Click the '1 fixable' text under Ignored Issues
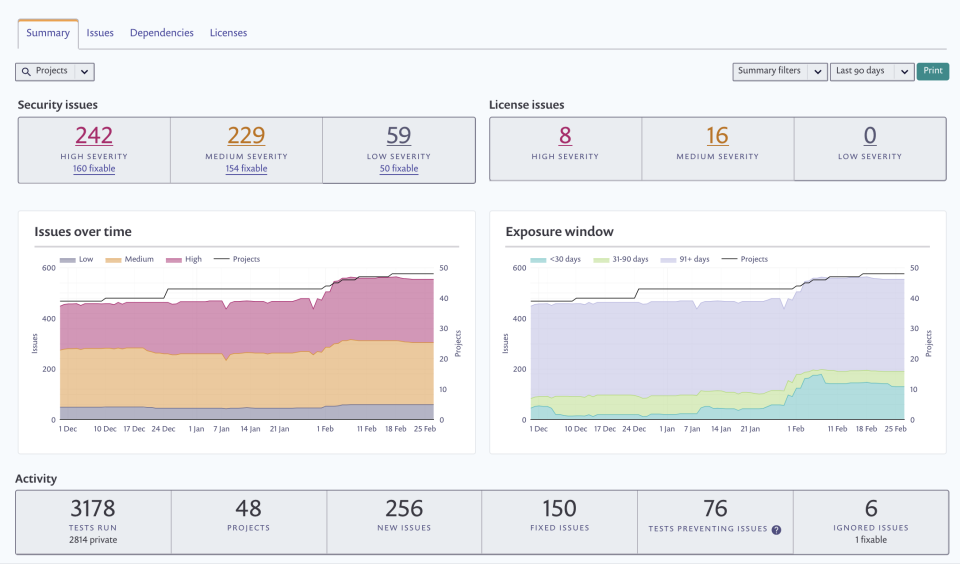Viewport: 960px width, 564px height. [871, 540]
